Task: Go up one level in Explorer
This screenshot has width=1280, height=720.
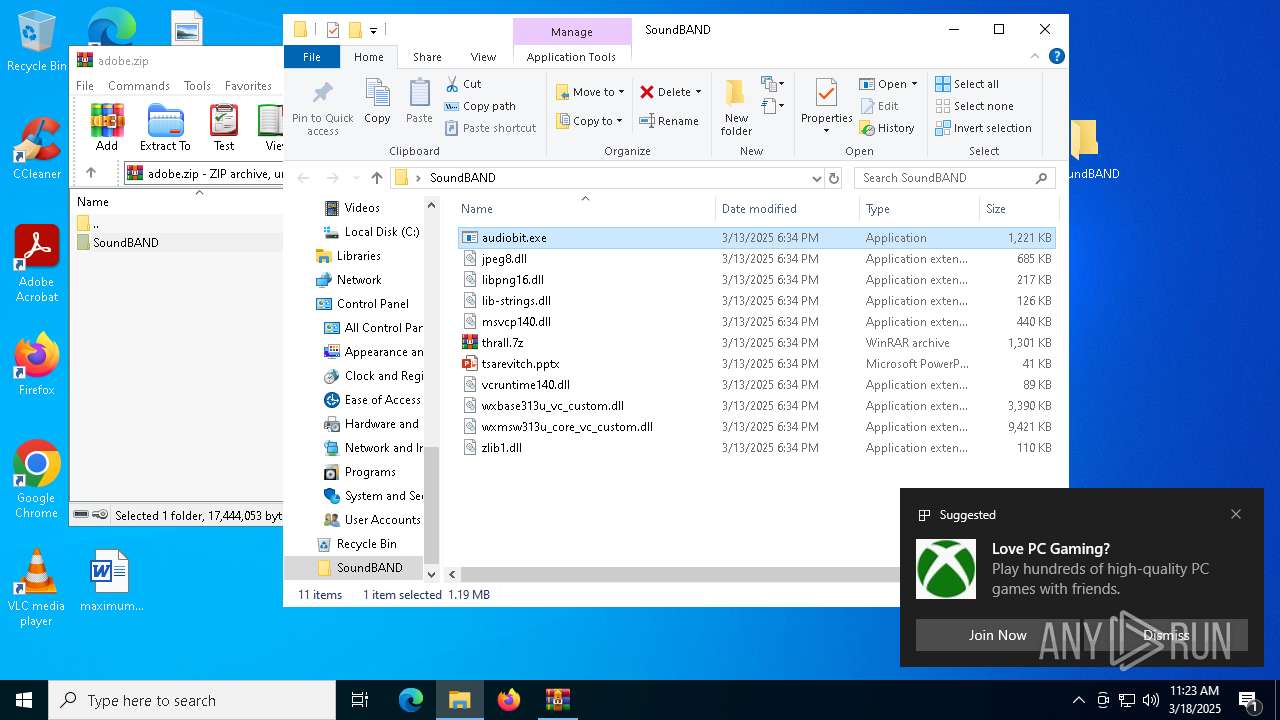Action: 376,178
